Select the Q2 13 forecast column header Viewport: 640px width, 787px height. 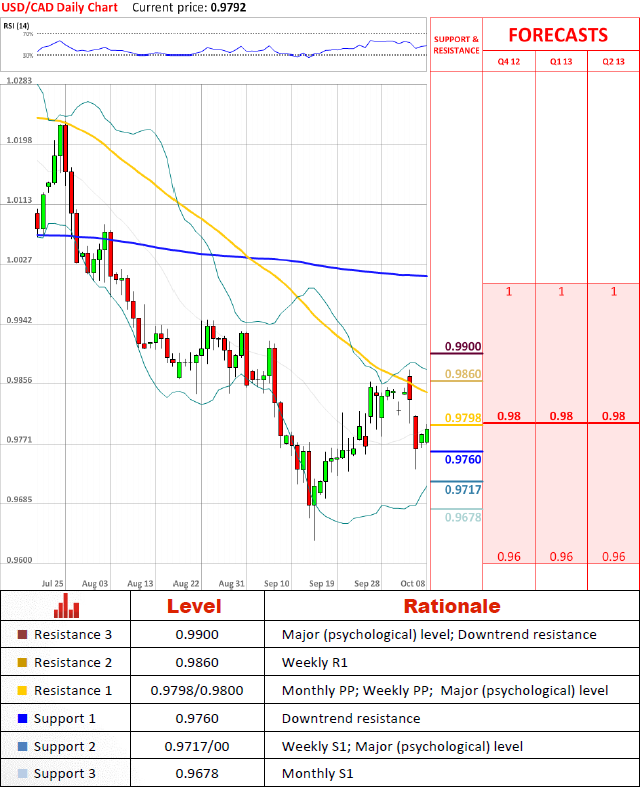coord(613,61)
